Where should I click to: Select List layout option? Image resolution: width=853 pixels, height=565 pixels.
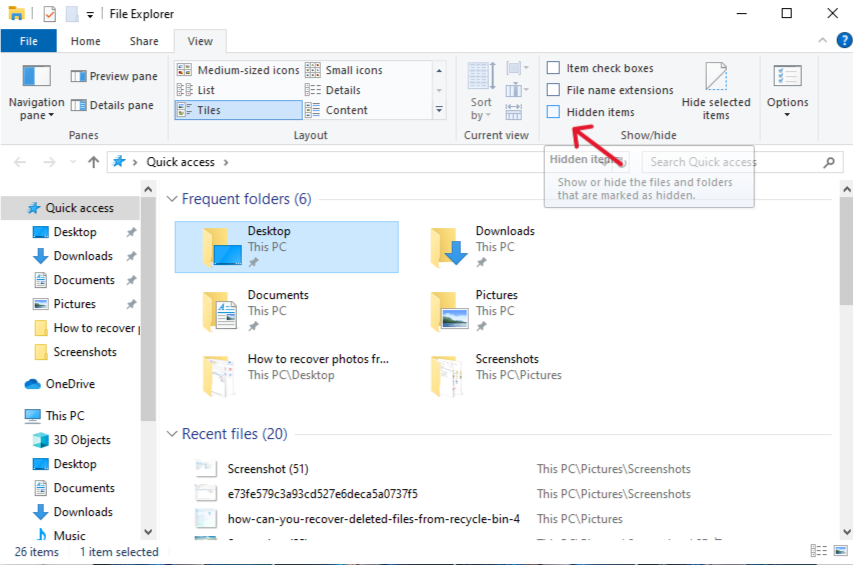click(x=196, y=90)
